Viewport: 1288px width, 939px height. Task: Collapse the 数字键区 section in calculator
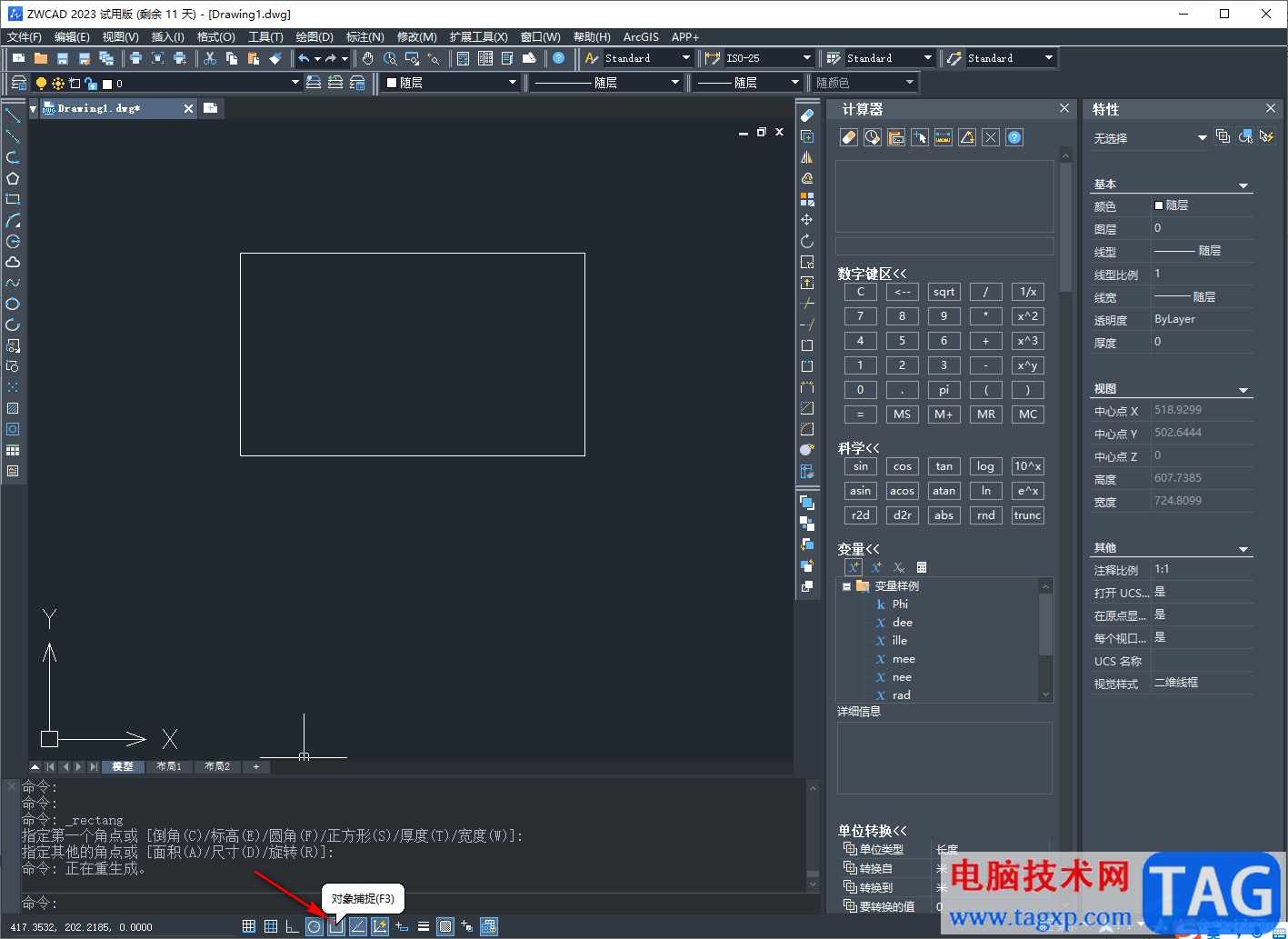click(x=872, y=274)
